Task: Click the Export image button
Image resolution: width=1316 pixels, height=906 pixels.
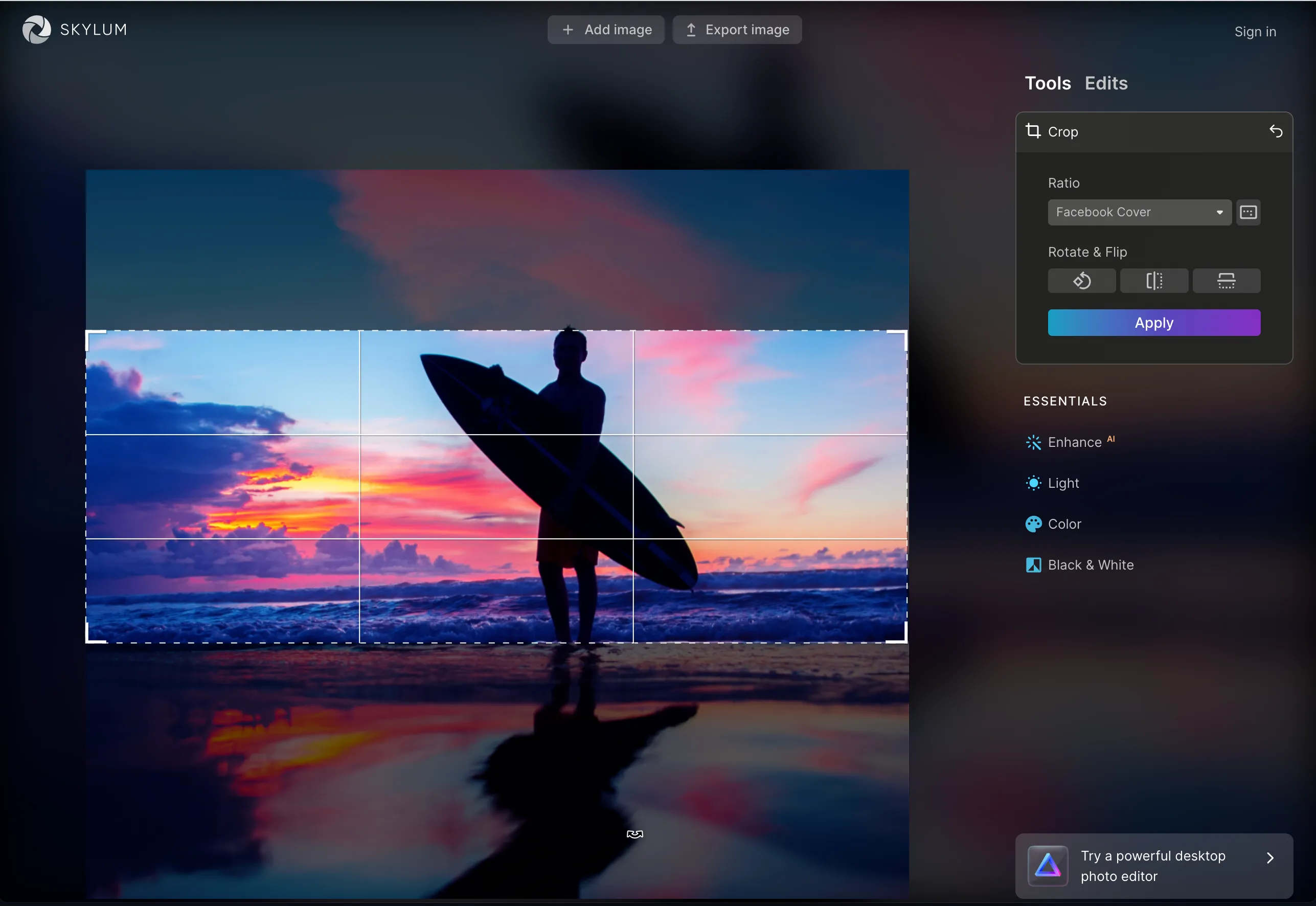Action: pyautogui.click(x=737, y=30)
